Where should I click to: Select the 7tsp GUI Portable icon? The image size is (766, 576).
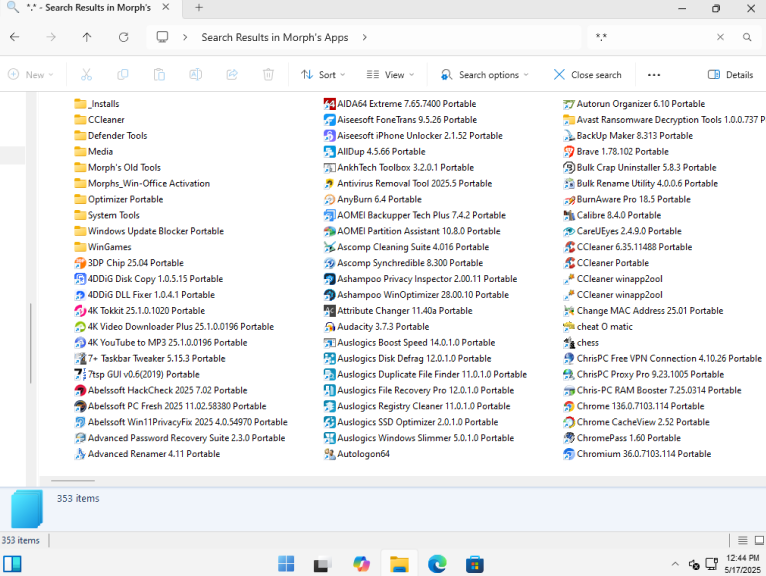80,374
